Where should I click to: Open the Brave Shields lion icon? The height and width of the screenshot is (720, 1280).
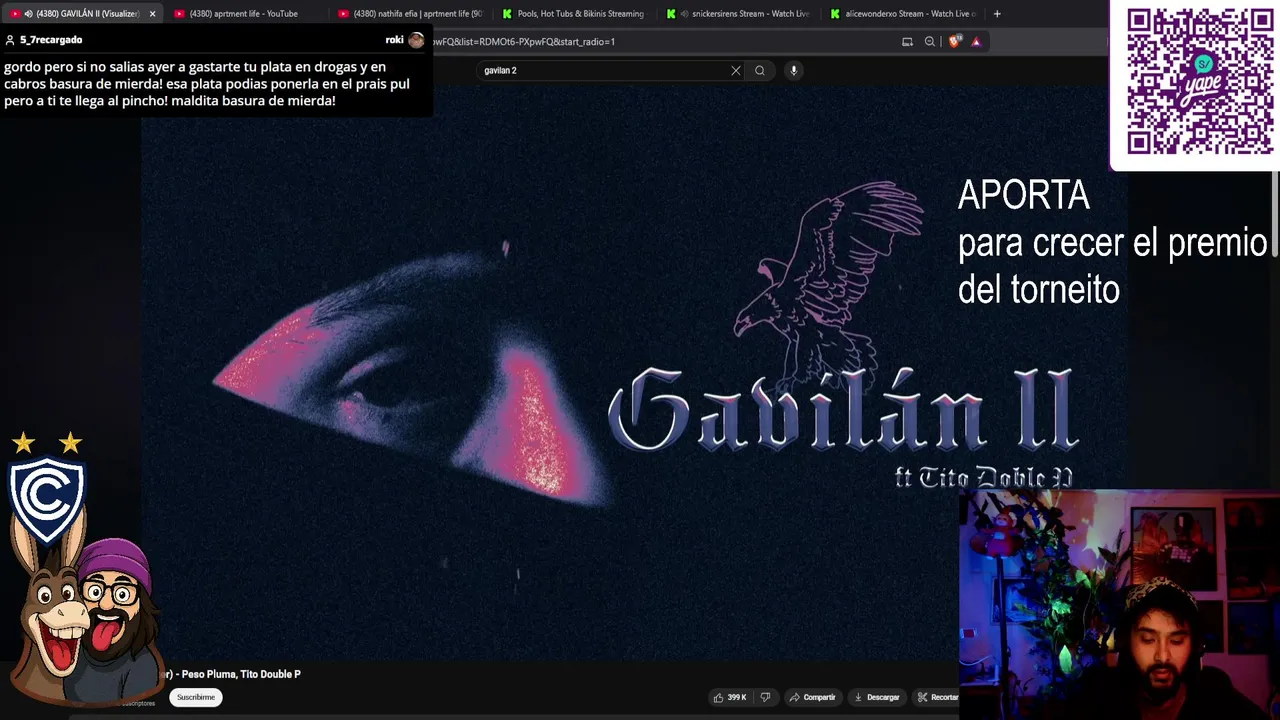[x=954, y=42]
